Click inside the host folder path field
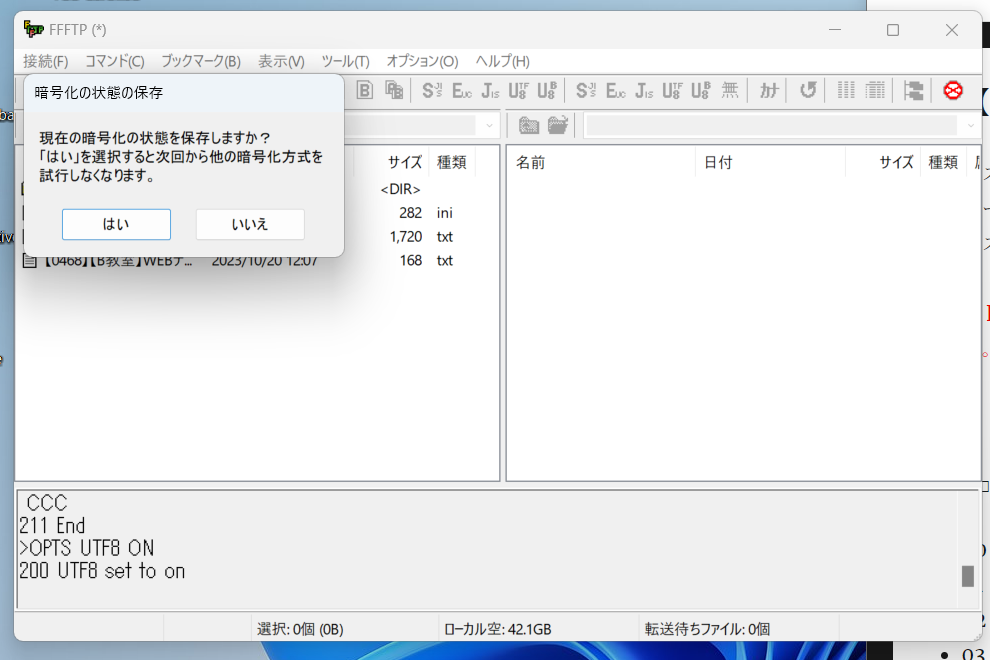This screenshot has height=660, width=990. coord(772,126)
